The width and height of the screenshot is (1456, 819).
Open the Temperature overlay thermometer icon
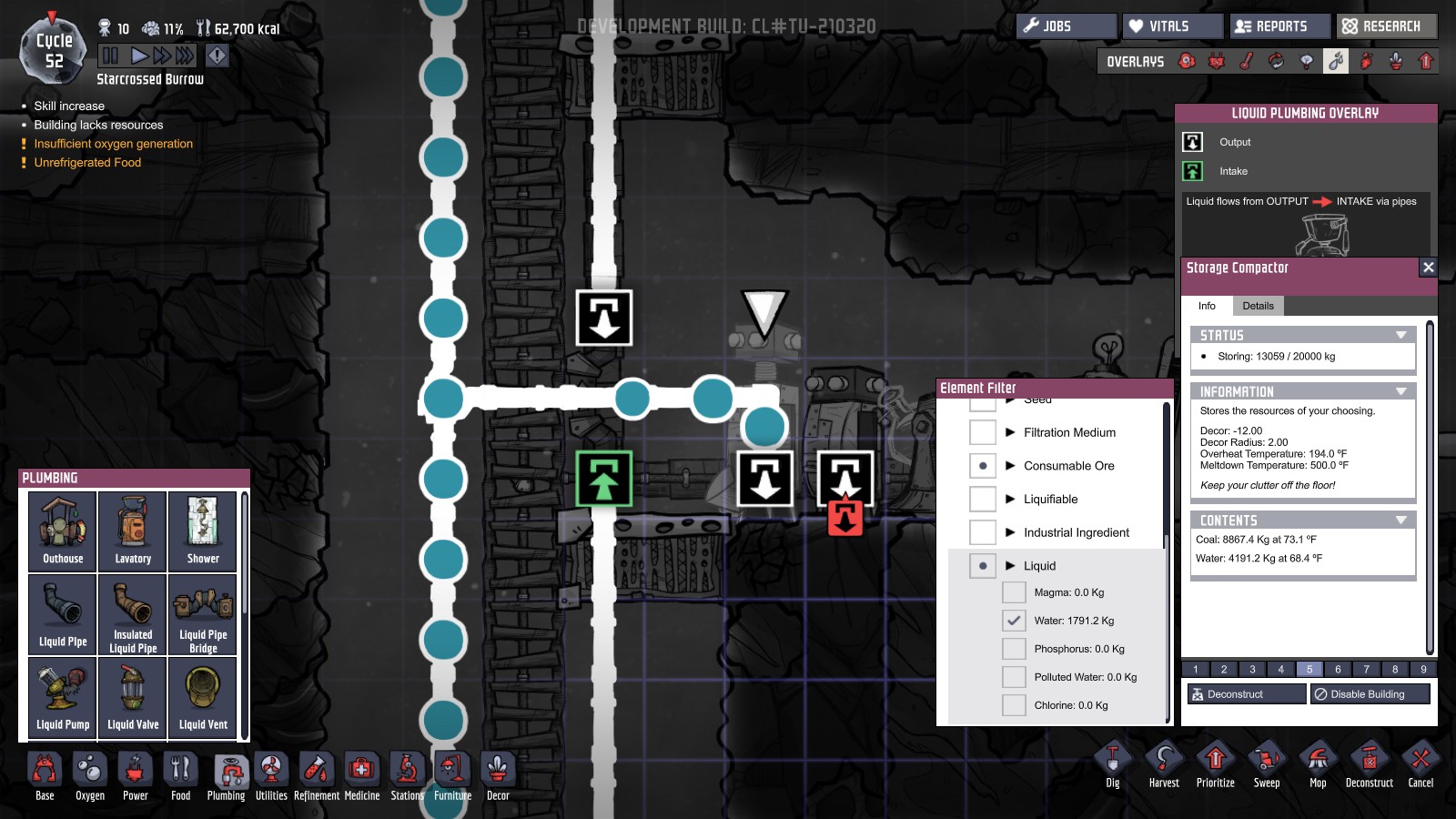(x=1247, y=61)
